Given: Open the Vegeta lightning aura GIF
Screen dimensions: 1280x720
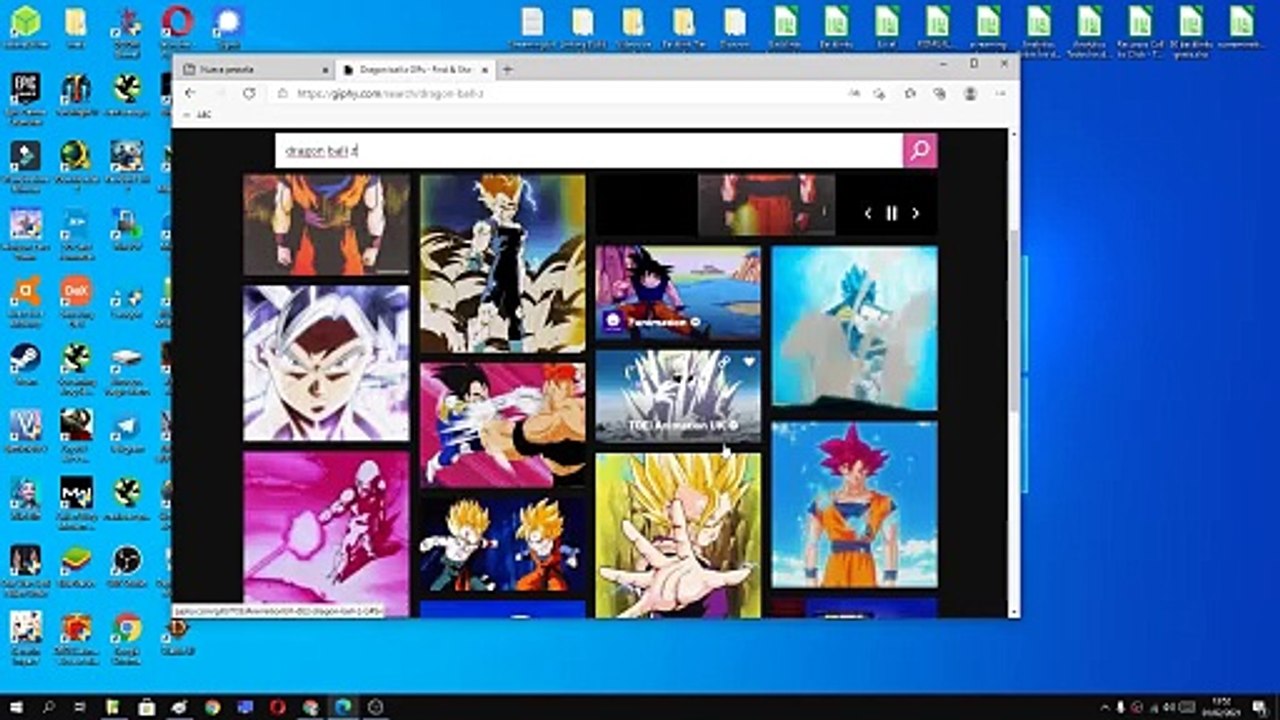Looking at the screenshot, I should [502, 263].
